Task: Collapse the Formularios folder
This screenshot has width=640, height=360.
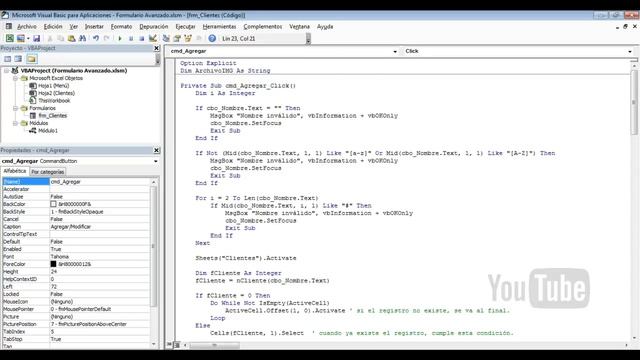Action: [x=15, y=108]
